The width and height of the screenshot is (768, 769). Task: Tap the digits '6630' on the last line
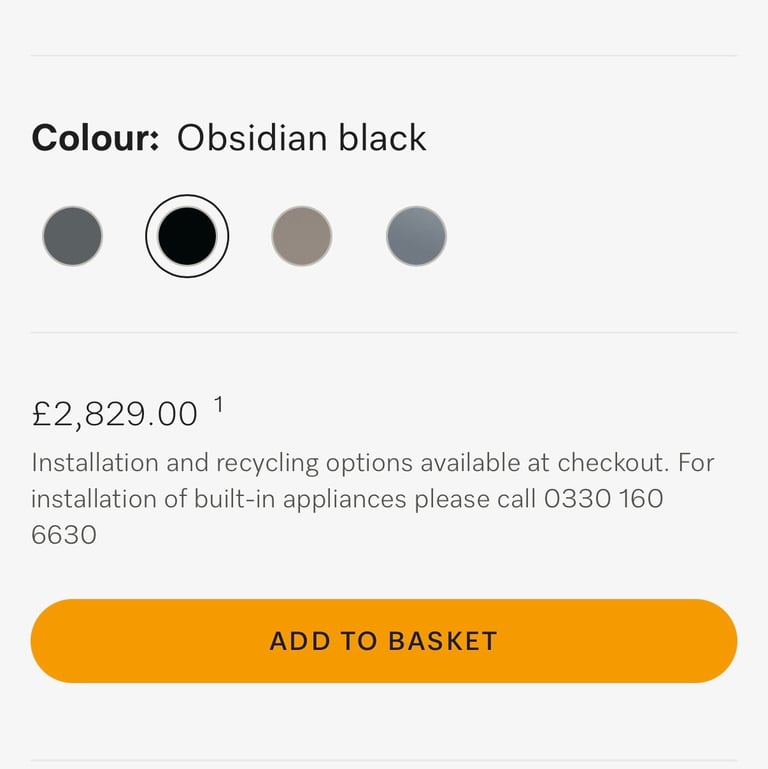point(64,535)
